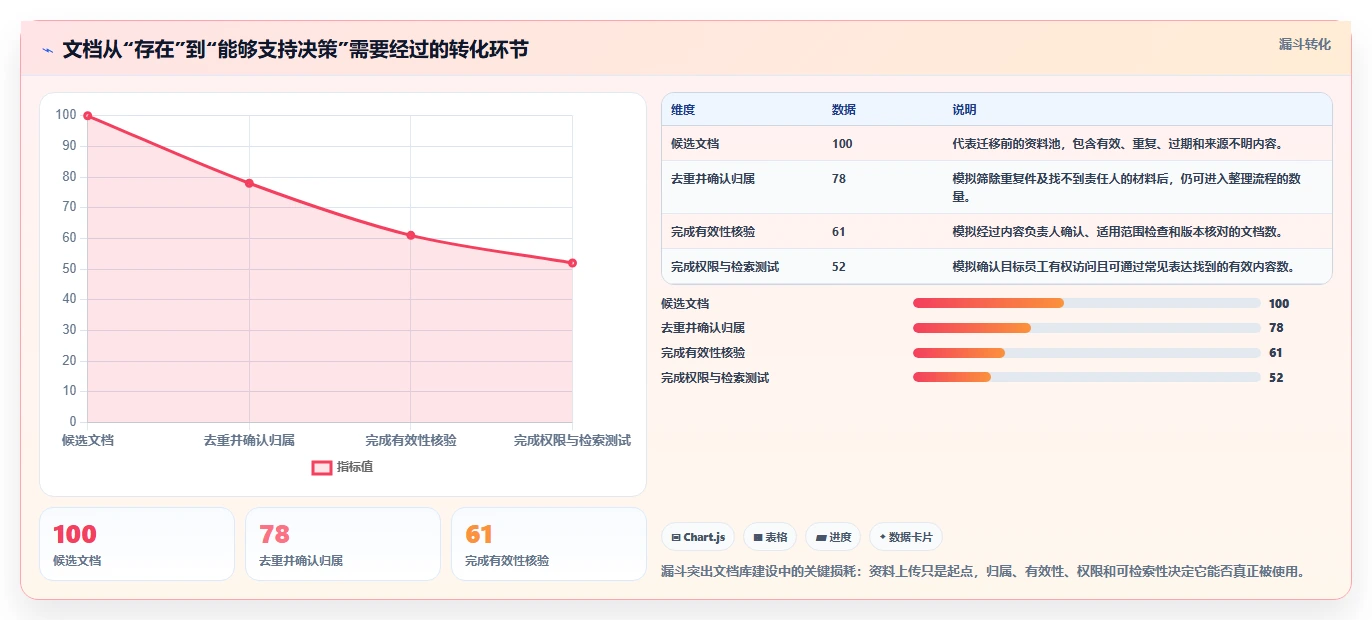
Task: Click the 完成有效性核验 label in the progress list
Action: [x=703, y=353]
